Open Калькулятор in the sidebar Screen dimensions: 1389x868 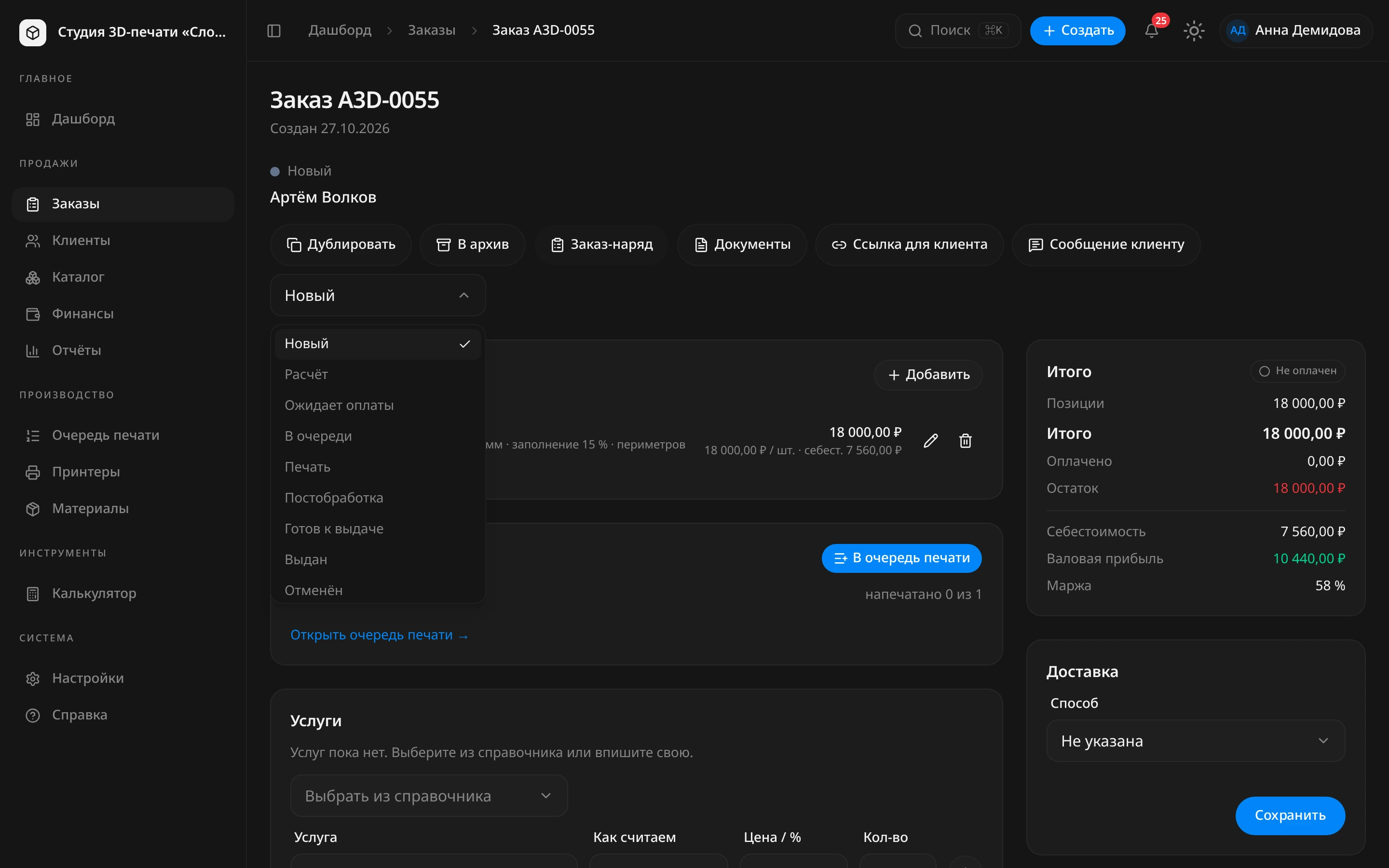pos(123,594)
